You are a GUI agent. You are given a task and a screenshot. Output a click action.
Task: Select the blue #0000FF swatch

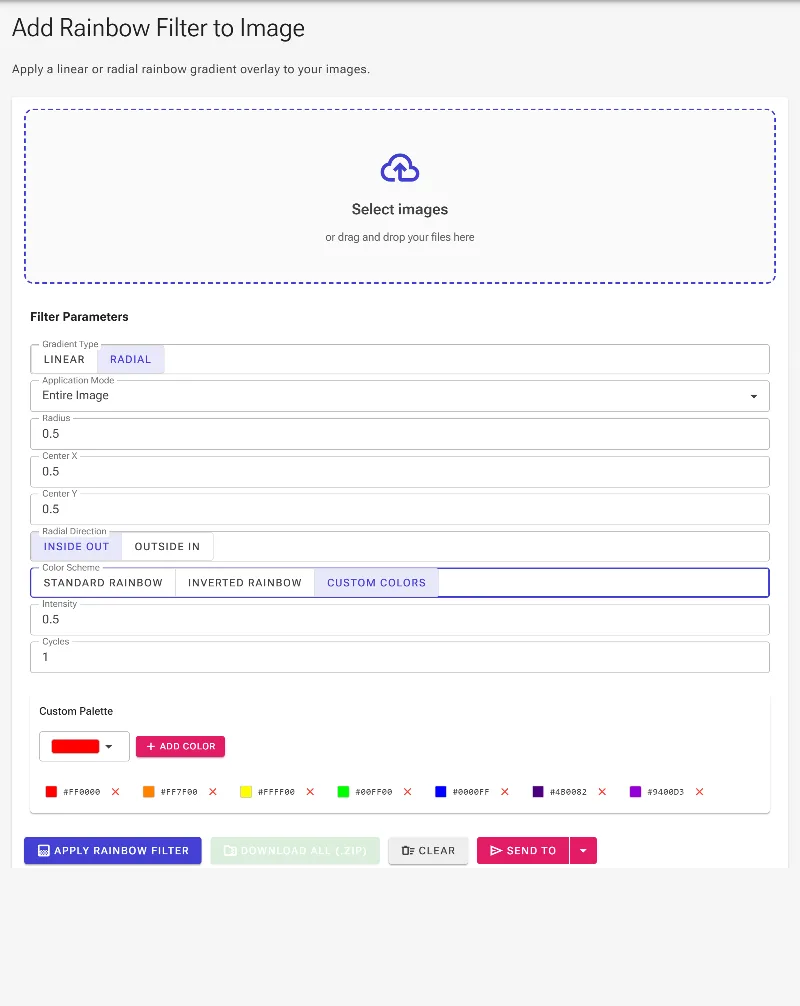[x=441, y=792]
